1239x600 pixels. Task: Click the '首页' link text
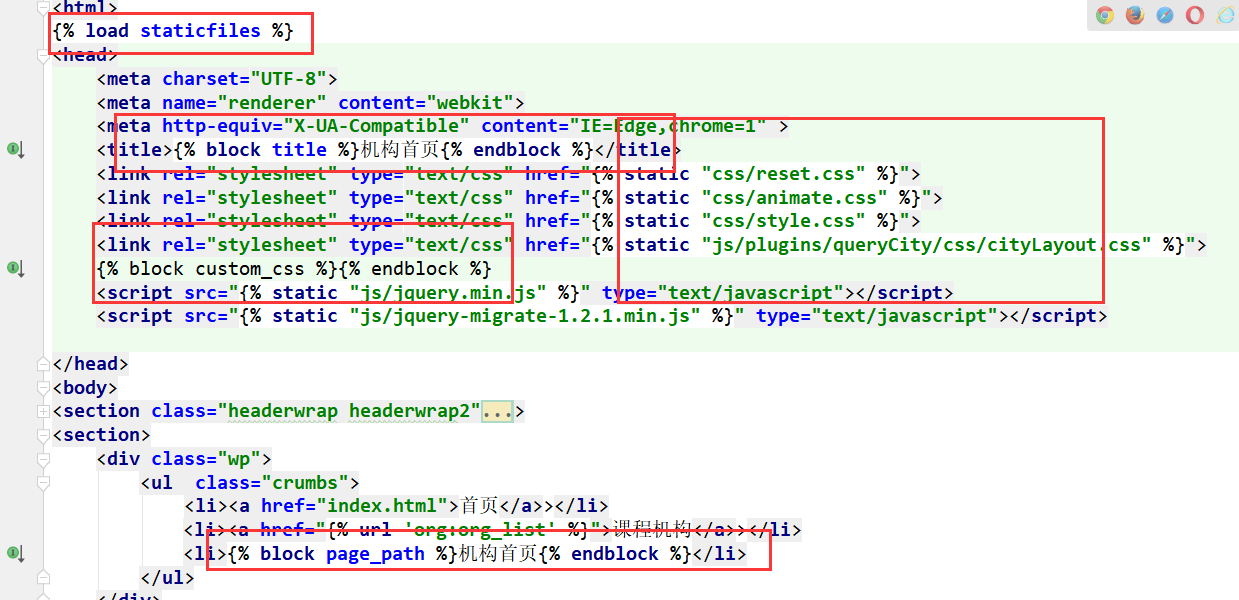[x=481, y=506]
